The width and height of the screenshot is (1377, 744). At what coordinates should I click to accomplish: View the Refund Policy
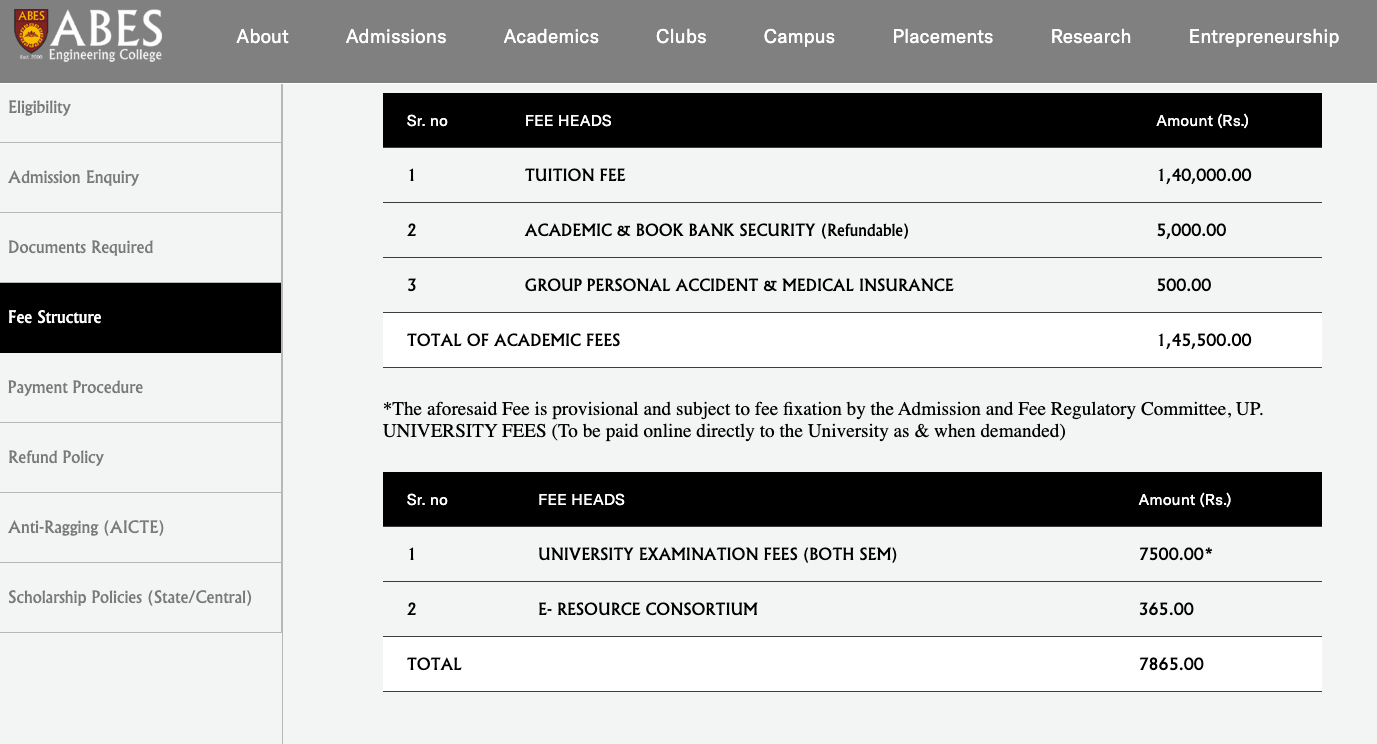point(140,457)
